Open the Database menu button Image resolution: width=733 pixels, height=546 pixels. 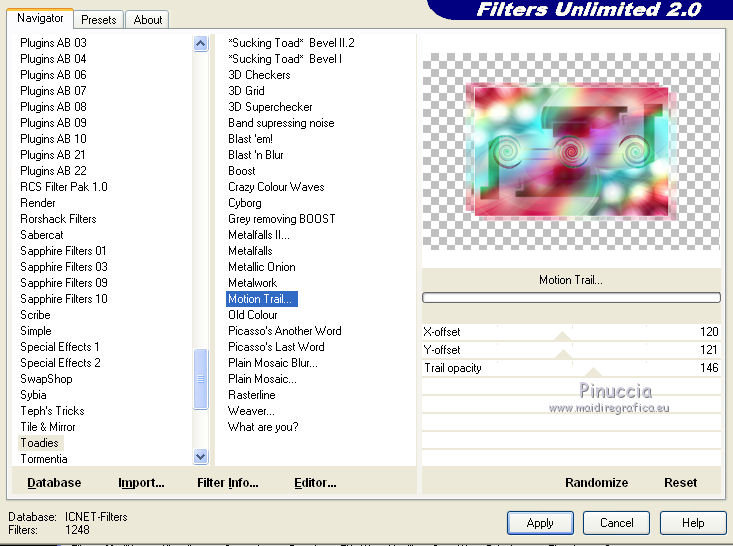click(x=54, y=482)
